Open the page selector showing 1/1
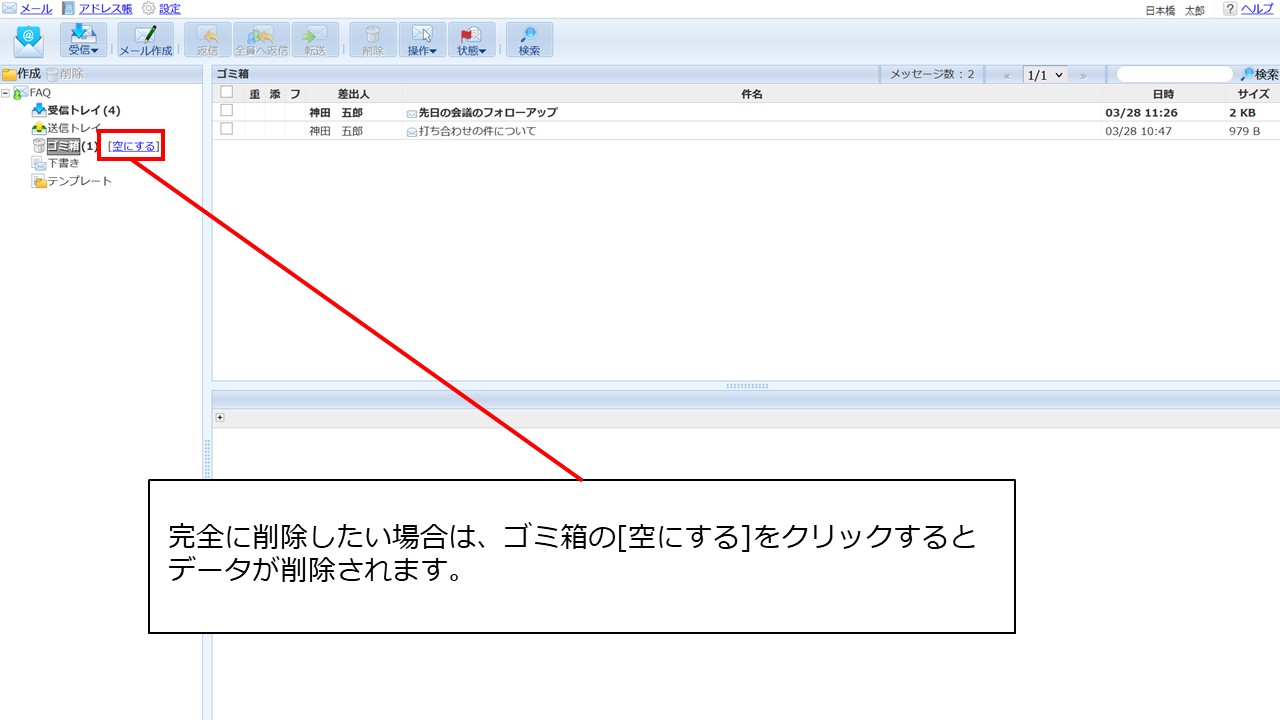The width and height of the screenshot is (1280, 720). point(1046,73)
